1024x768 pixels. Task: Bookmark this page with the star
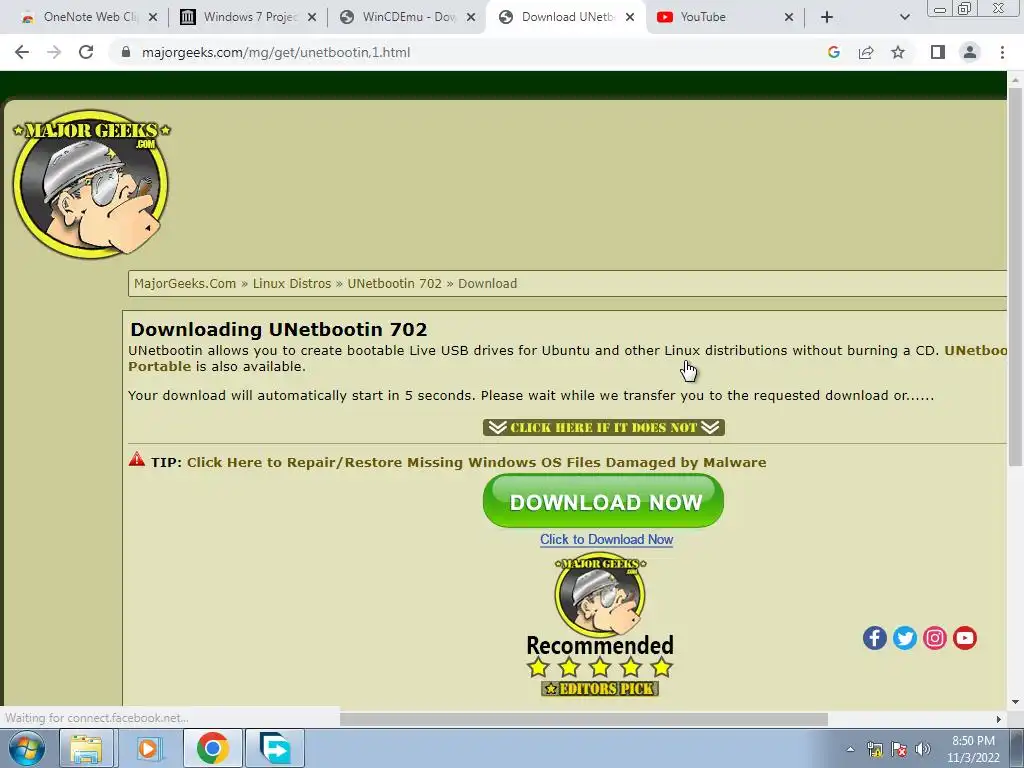point(898,52)
